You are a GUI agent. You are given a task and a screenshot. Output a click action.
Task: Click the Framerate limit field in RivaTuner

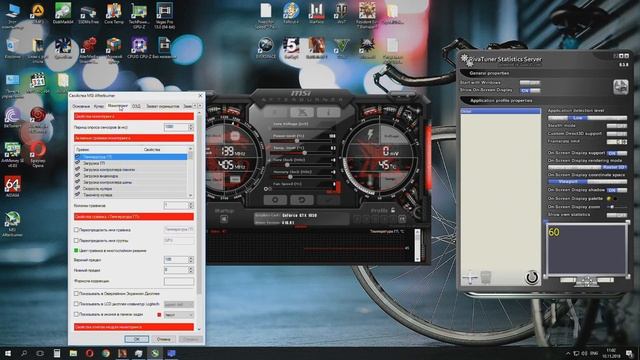pos(616,142)
